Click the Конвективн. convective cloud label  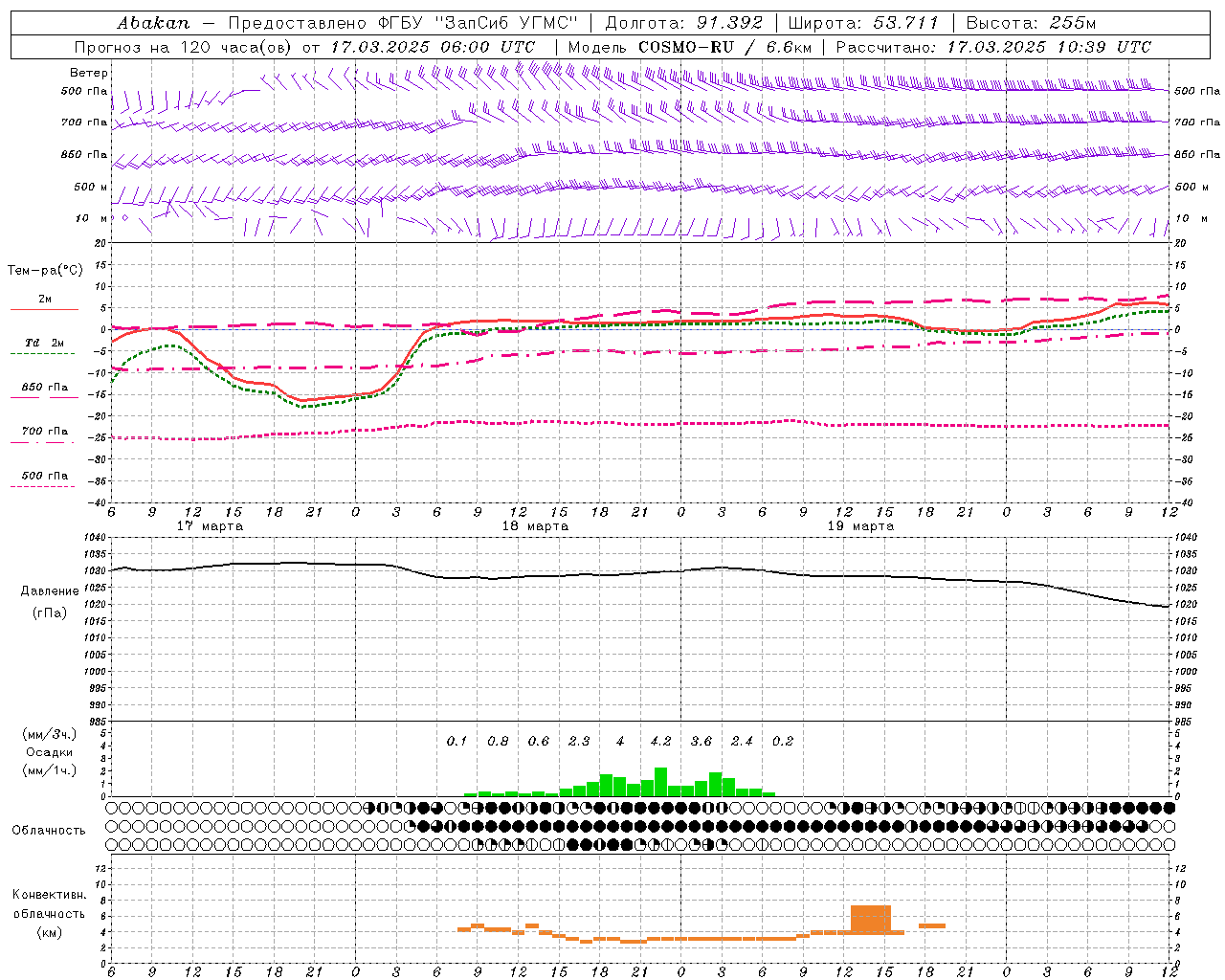[50, 895]
